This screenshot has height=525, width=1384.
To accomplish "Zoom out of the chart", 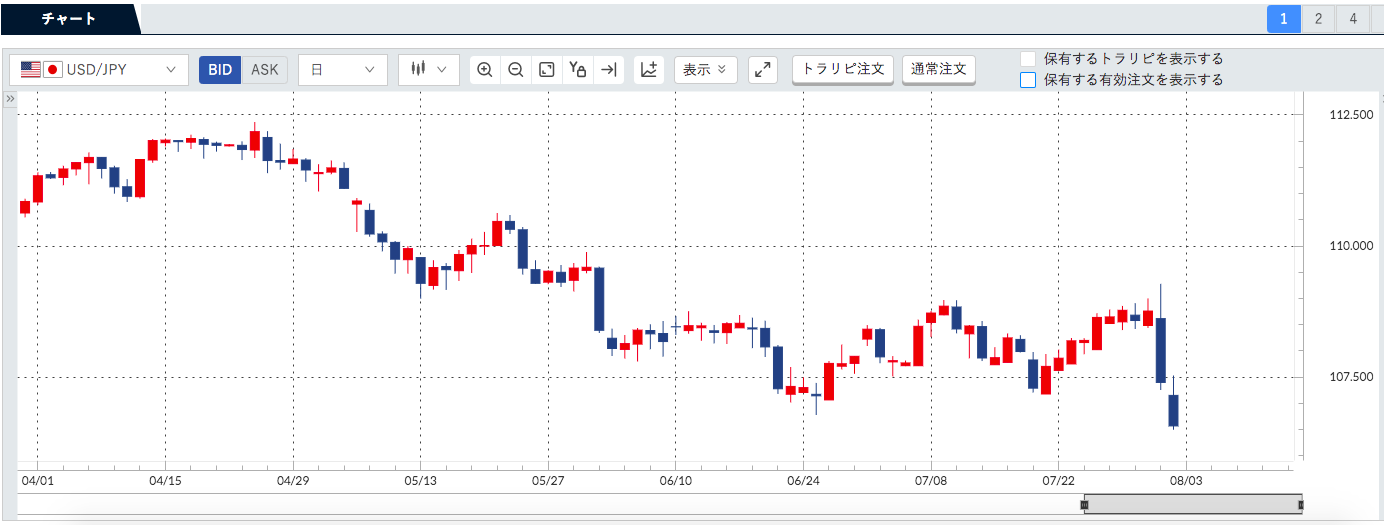I will point(516,70).
